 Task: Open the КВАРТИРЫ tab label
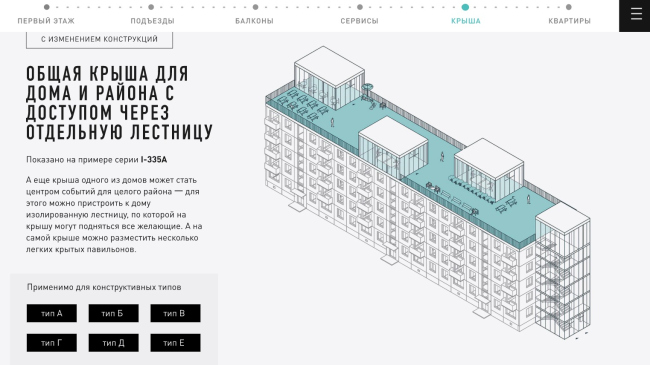(570, 21)
